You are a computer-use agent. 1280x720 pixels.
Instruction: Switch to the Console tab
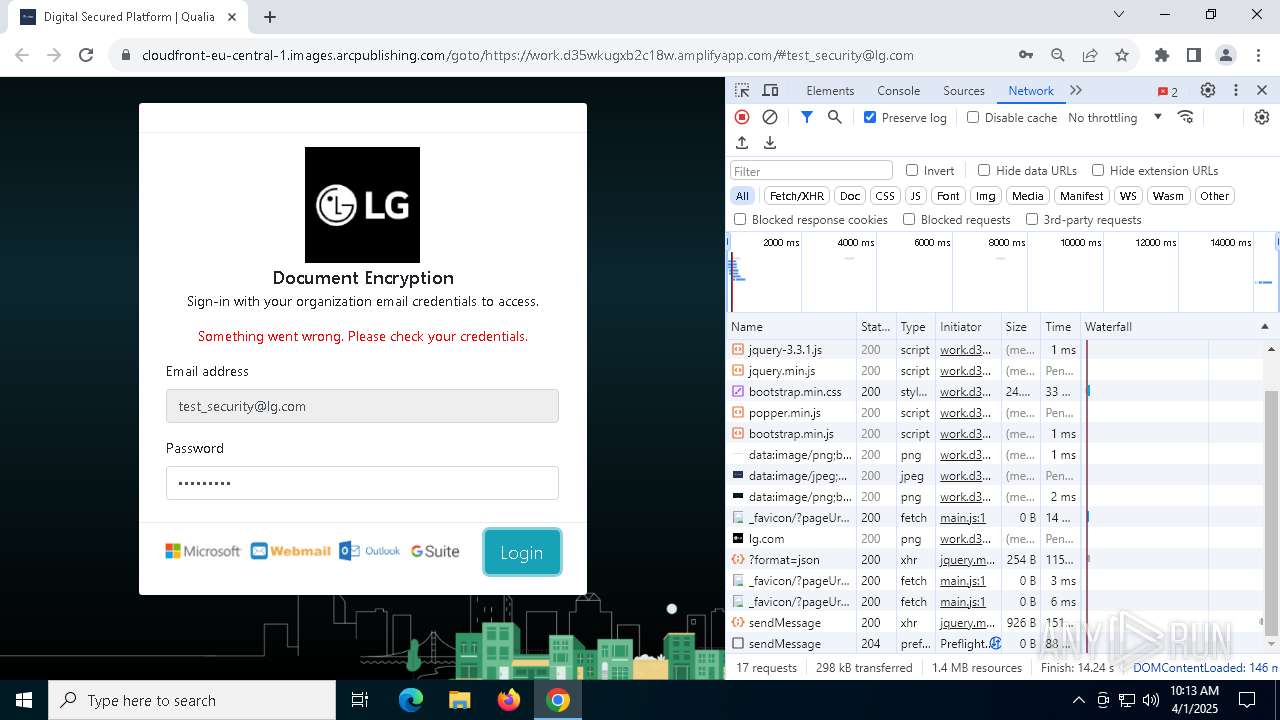pos(898,90)
